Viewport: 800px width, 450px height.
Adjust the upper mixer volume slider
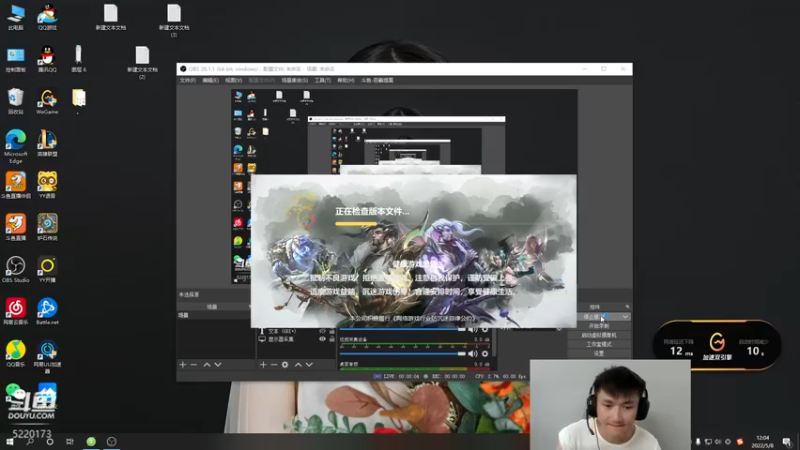403,330
